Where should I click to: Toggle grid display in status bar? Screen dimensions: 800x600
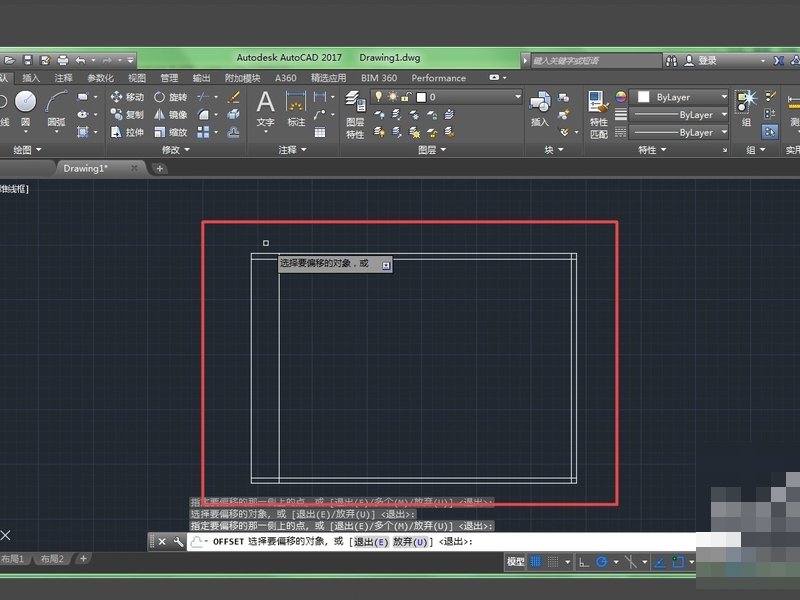tap(536, 562)
